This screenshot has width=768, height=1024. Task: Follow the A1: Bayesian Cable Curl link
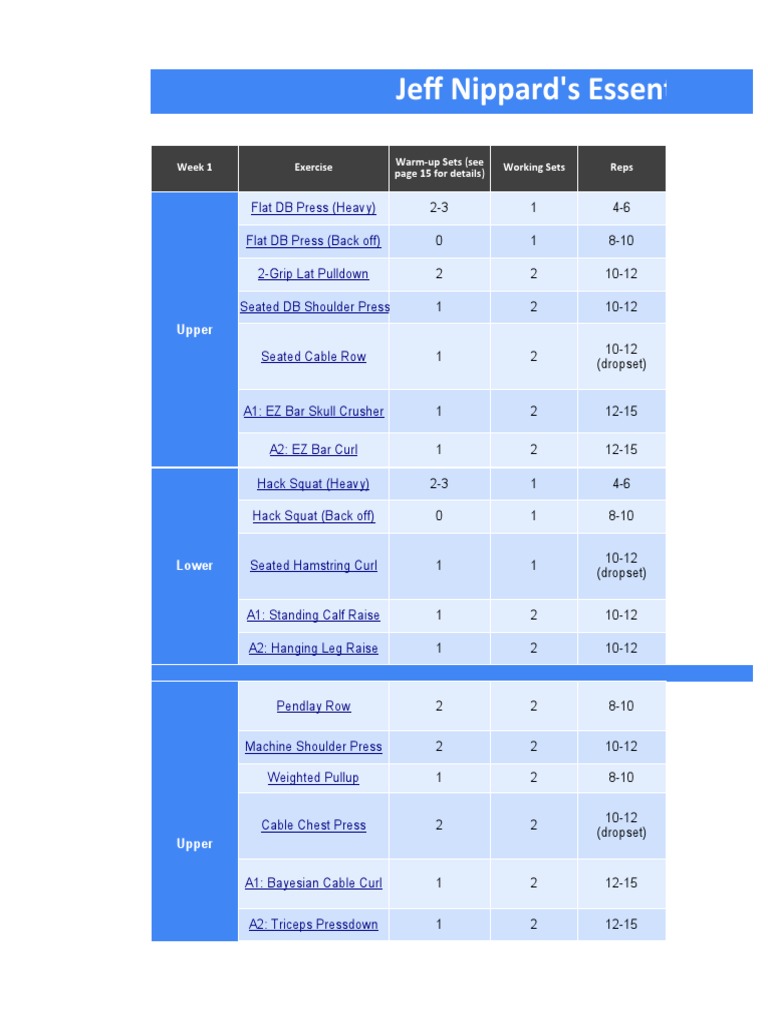click(313, 883)
